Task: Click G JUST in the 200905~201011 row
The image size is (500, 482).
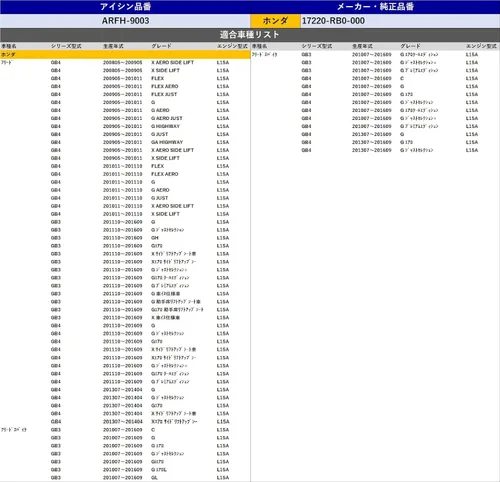Action: click(160, 134)
